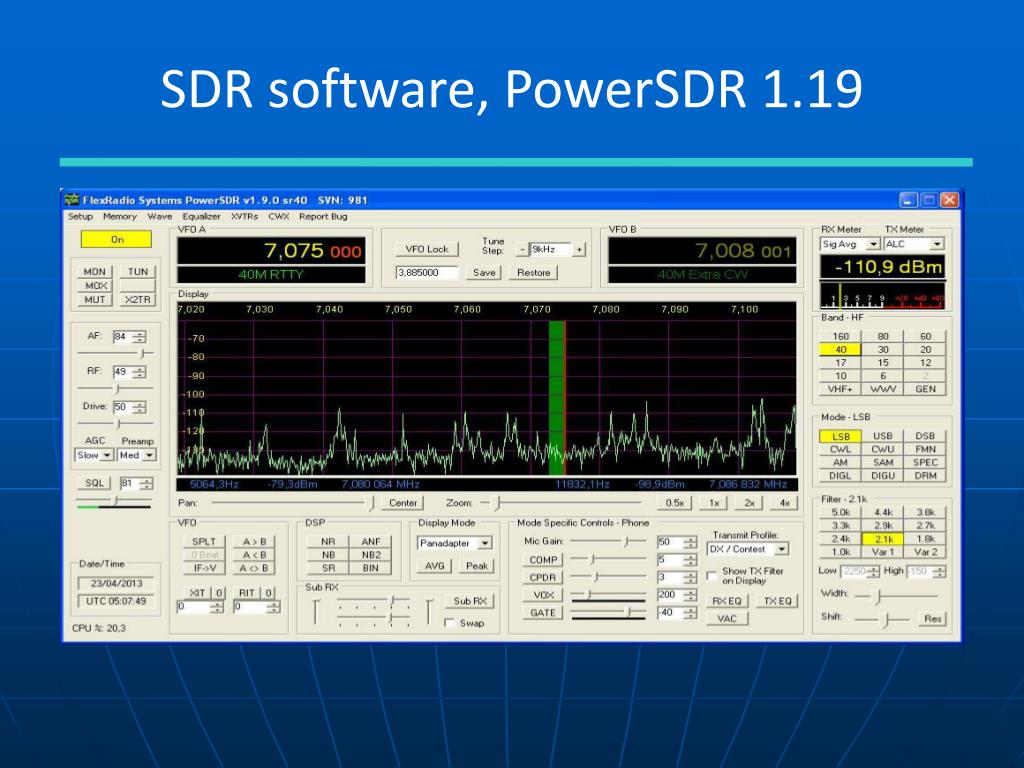Set zoom to 0.5x
Screen dimensions: 1024x768
(675, 503)
